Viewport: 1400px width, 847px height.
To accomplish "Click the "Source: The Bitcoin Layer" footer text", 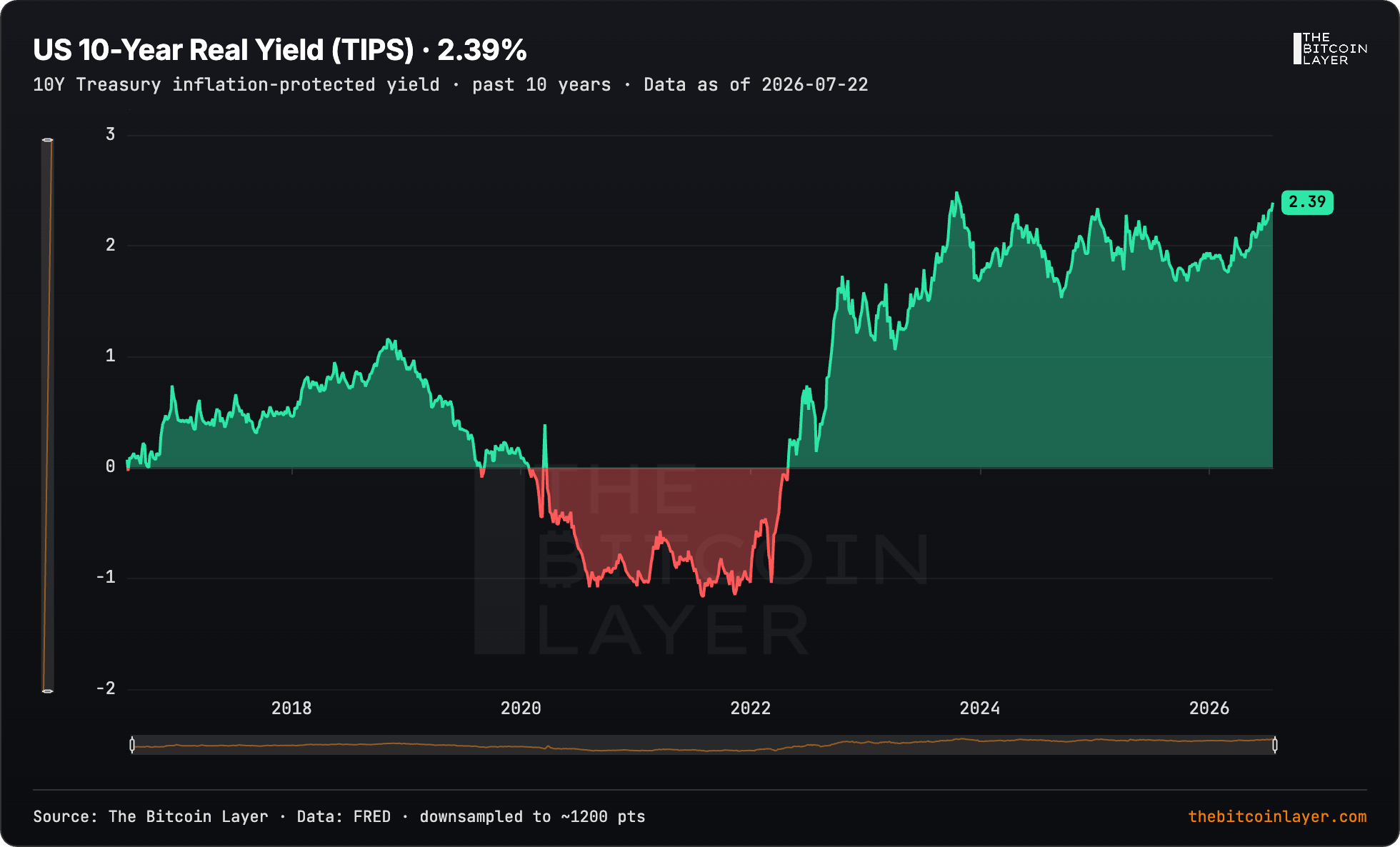I will tap(151, 816).
